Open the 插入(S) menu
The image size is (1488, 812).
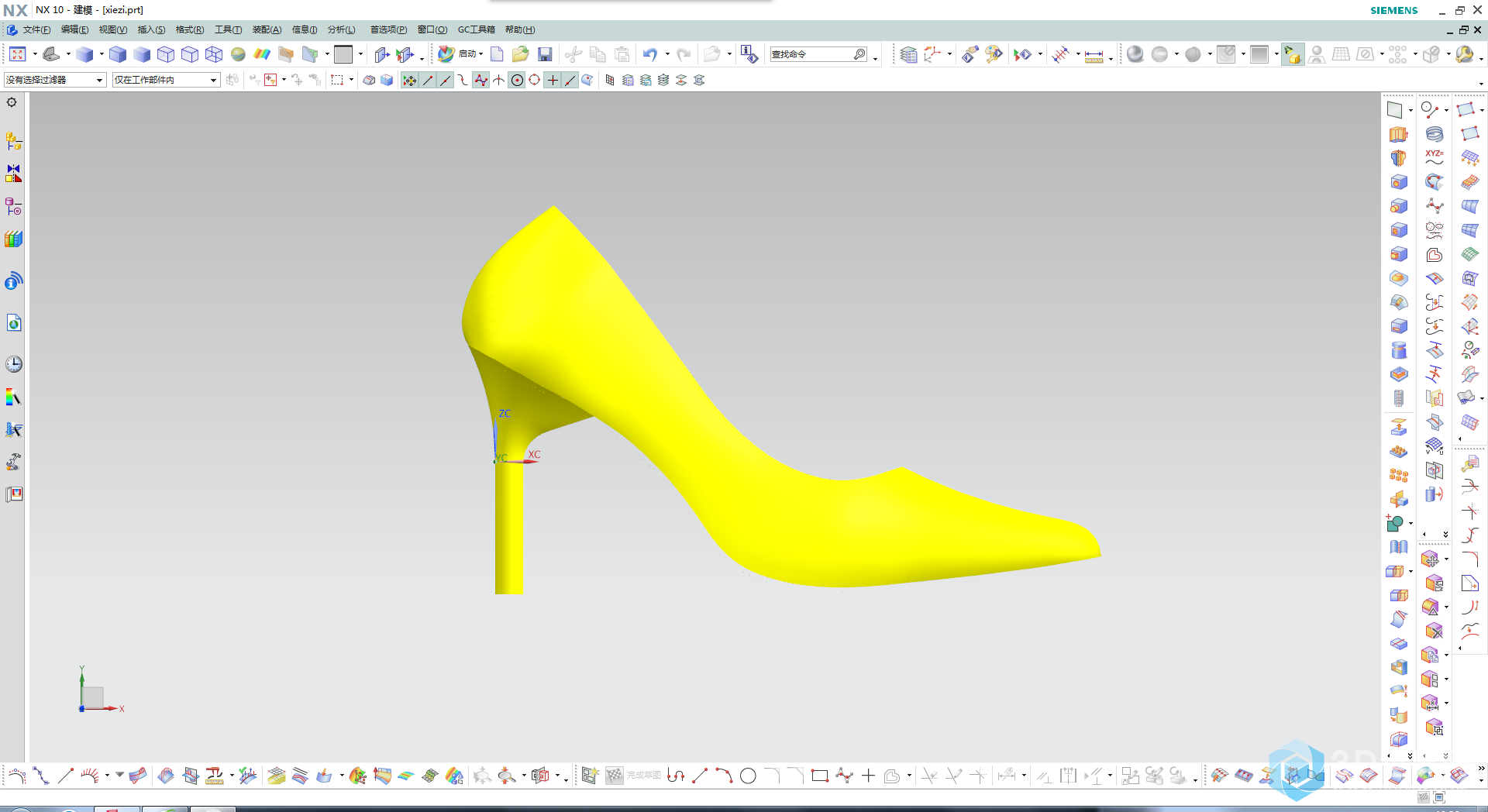[x=151, y=29]
